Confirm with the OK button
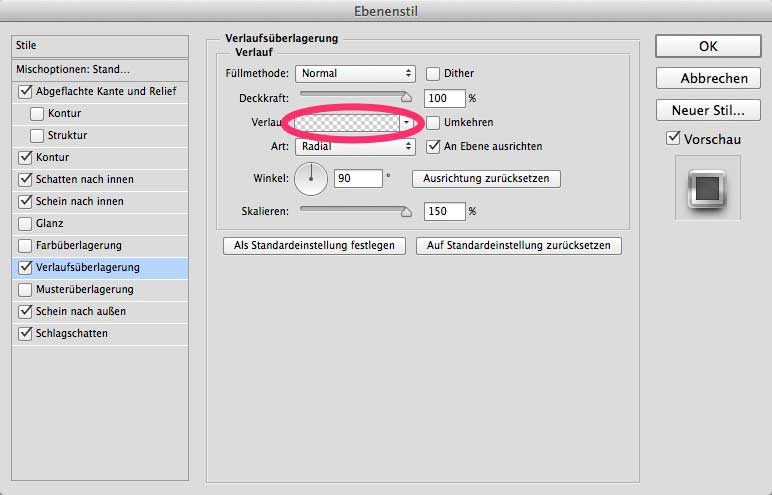The image size is (772, 495). (x=708, y=46)
